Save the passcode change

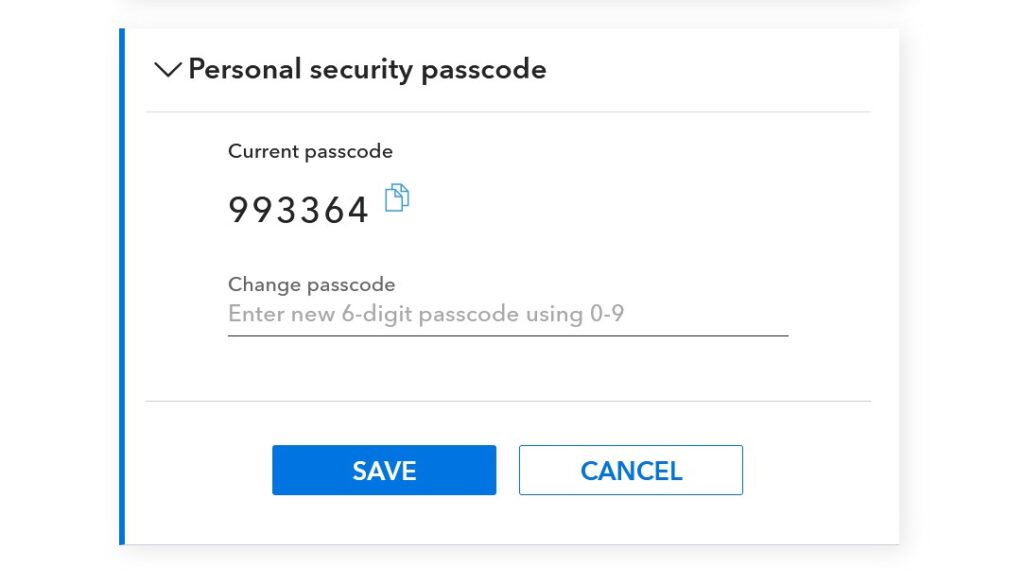pos(384,470)
